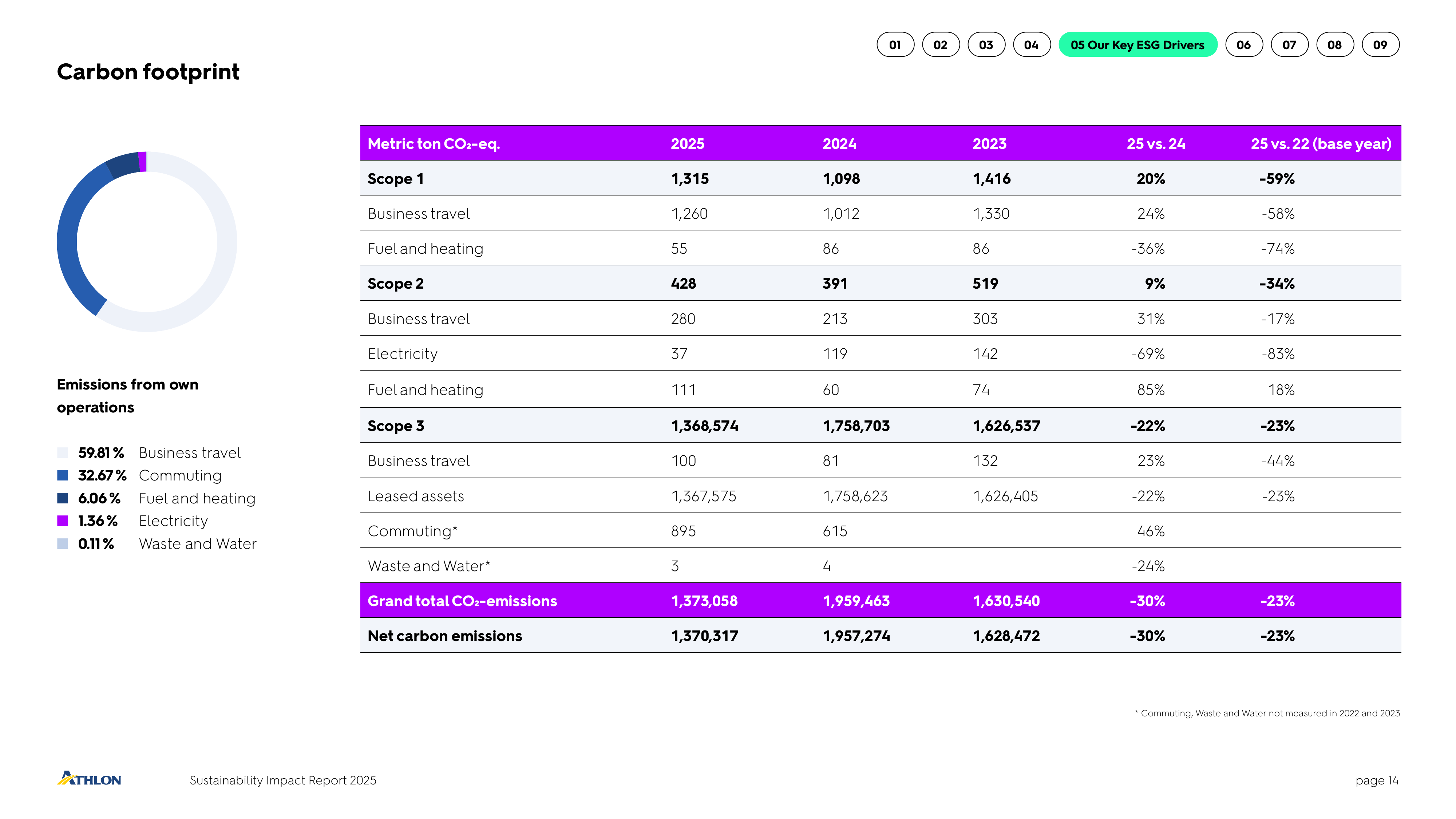Select the Scope 1 row label
This screenshot has height=819, width=1456.
click(x=396, y=179)
